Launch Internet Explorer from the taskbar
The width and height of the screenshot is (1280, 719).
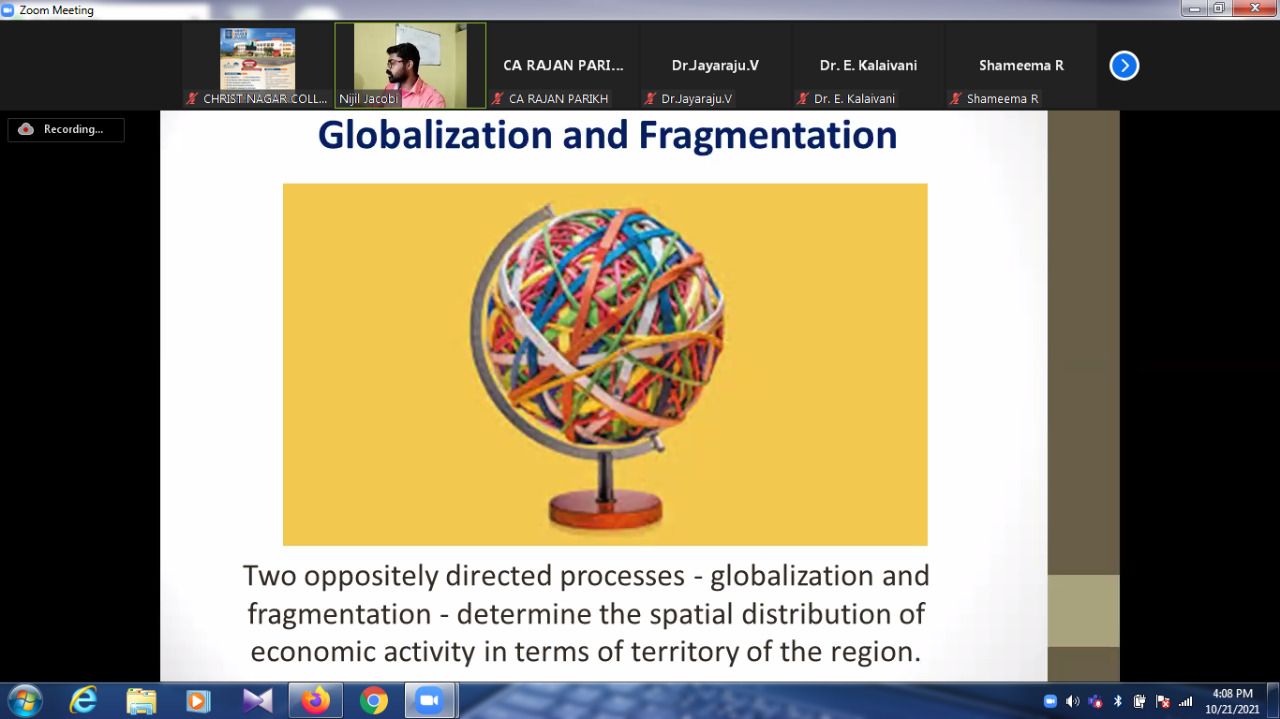(x=83, y=701)
